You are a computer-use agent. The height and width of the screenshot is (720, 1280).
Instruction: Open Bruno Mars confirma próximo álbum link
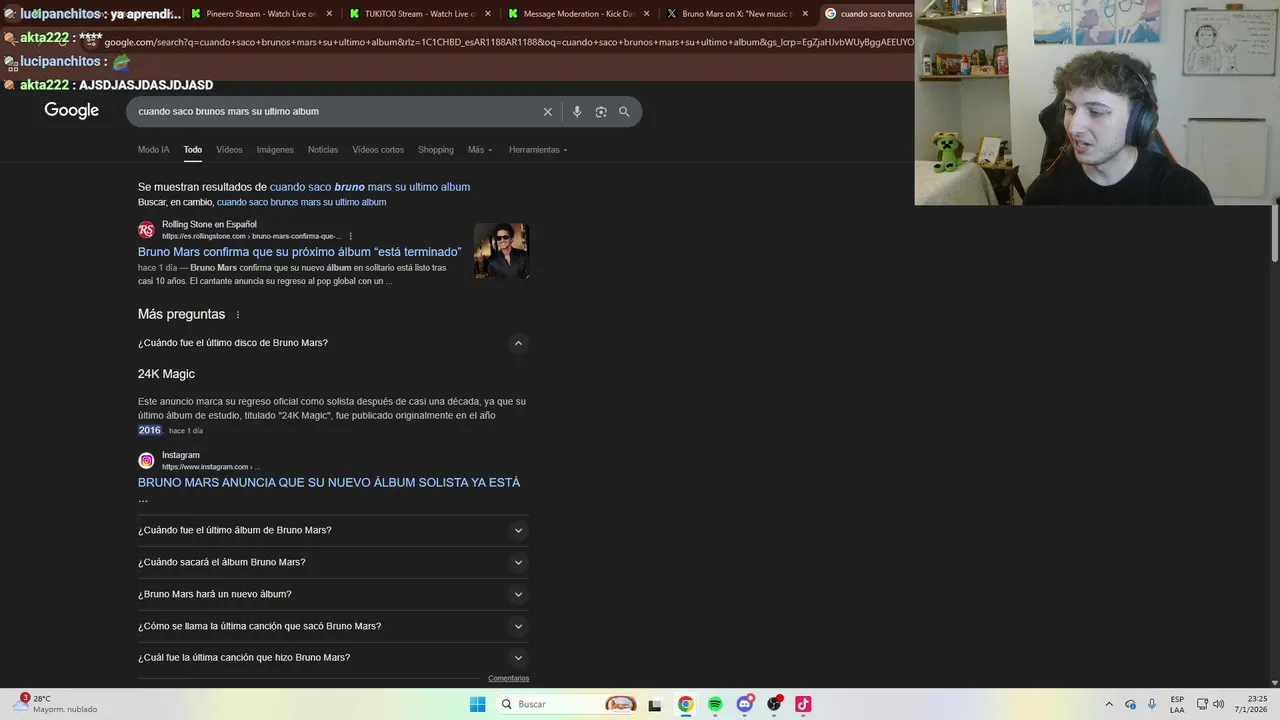point(300,252)
